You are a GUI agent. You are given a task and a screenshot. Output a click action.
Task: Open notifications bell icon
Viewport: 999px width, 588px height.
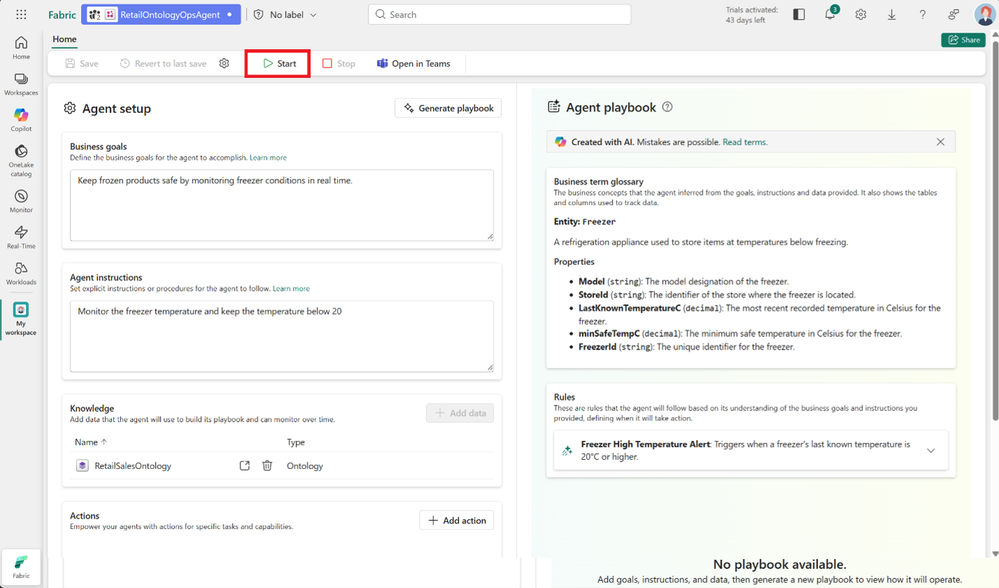[x=830, y=15]
